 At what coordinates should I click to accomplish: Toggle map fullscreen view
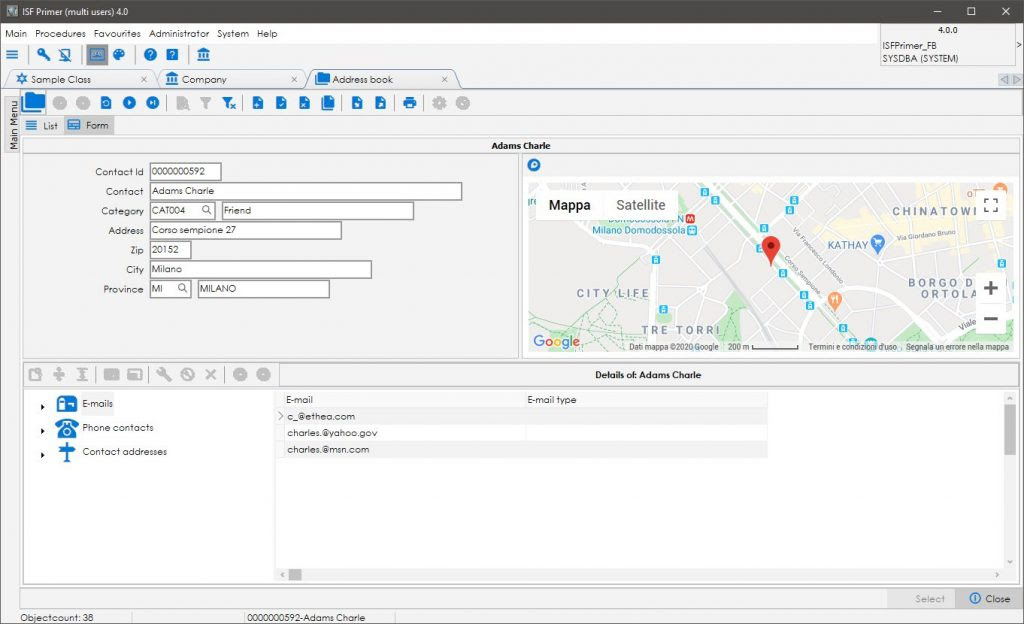(991, 205)
